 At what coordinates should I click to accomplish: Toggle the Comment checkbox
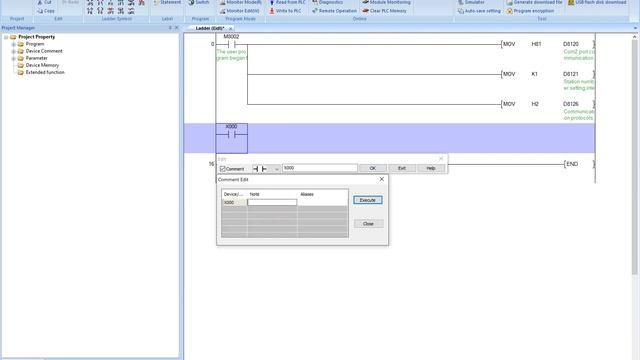222,169
